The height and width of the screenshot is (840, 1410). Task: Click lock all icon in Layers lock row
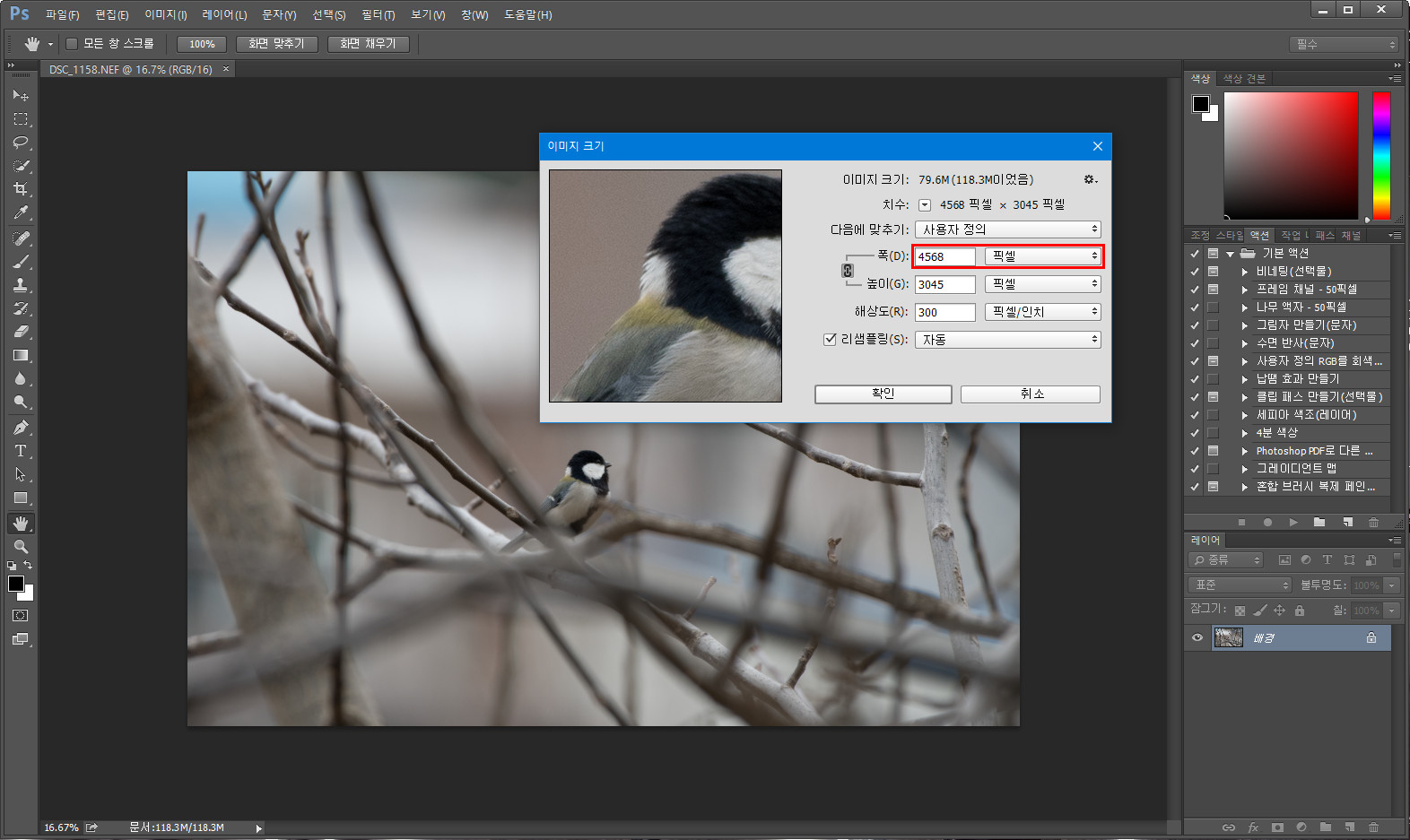(1299, 611)
